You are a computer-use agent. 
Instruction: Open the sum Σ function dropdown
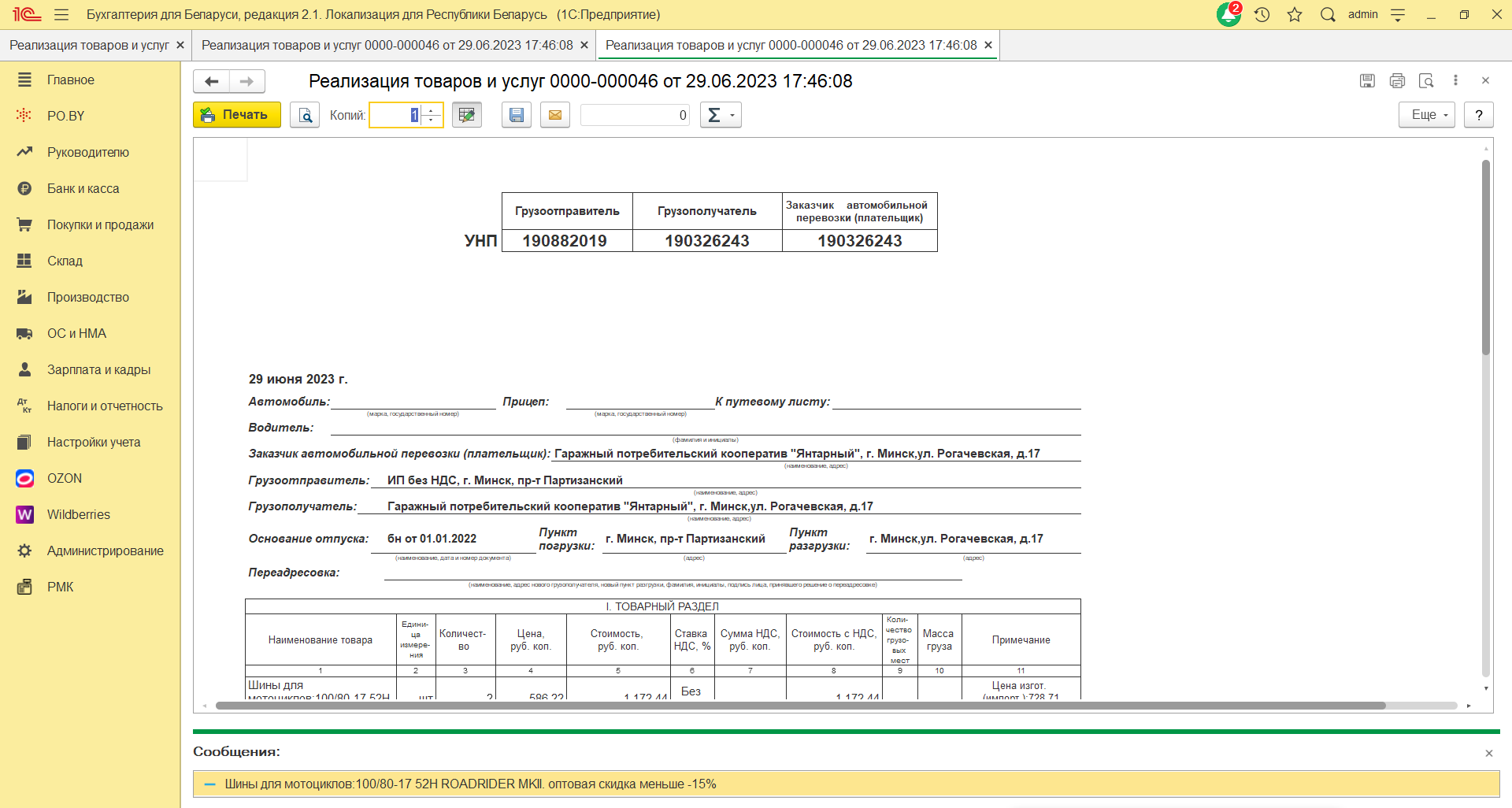[x=720, y=115]
